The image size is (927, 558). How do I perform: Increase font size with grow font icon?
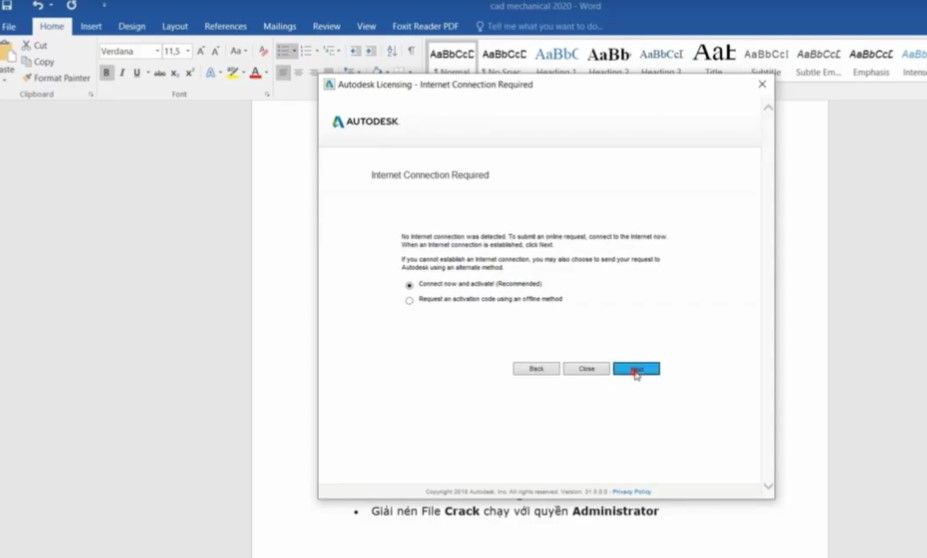pyautogui.click(x=201, y=51)
